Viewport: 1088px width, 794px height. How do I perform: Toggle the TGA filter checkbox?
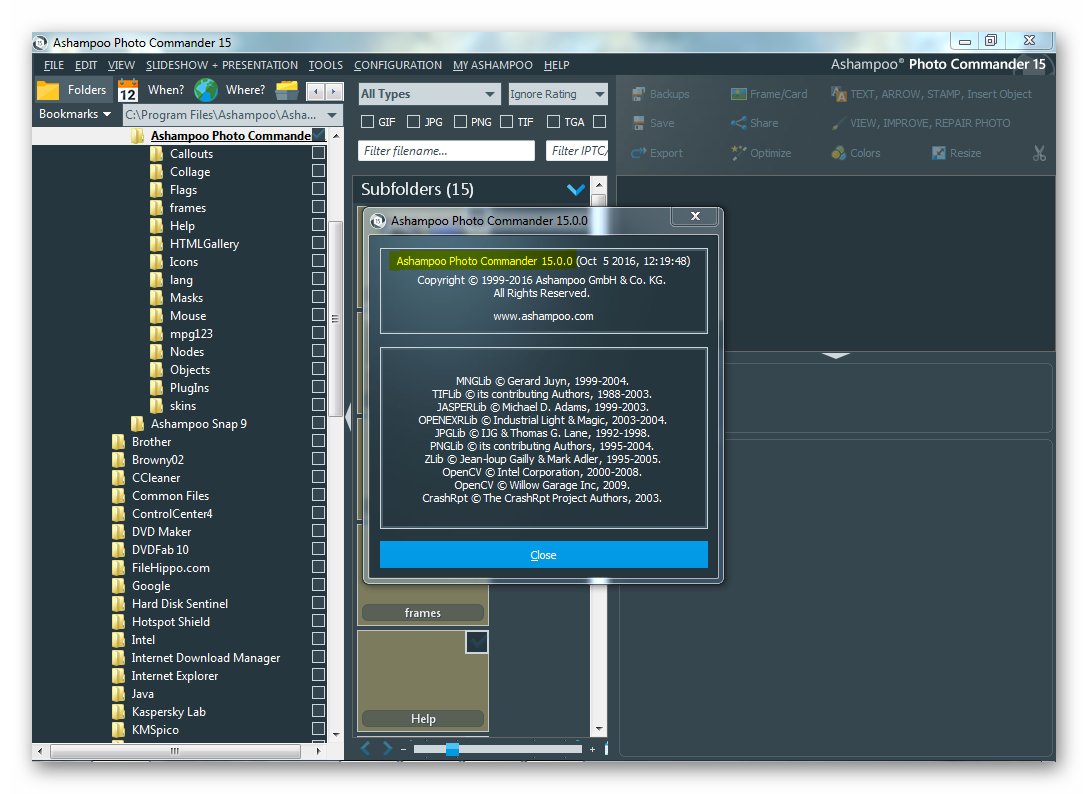[x=553, y=121]
